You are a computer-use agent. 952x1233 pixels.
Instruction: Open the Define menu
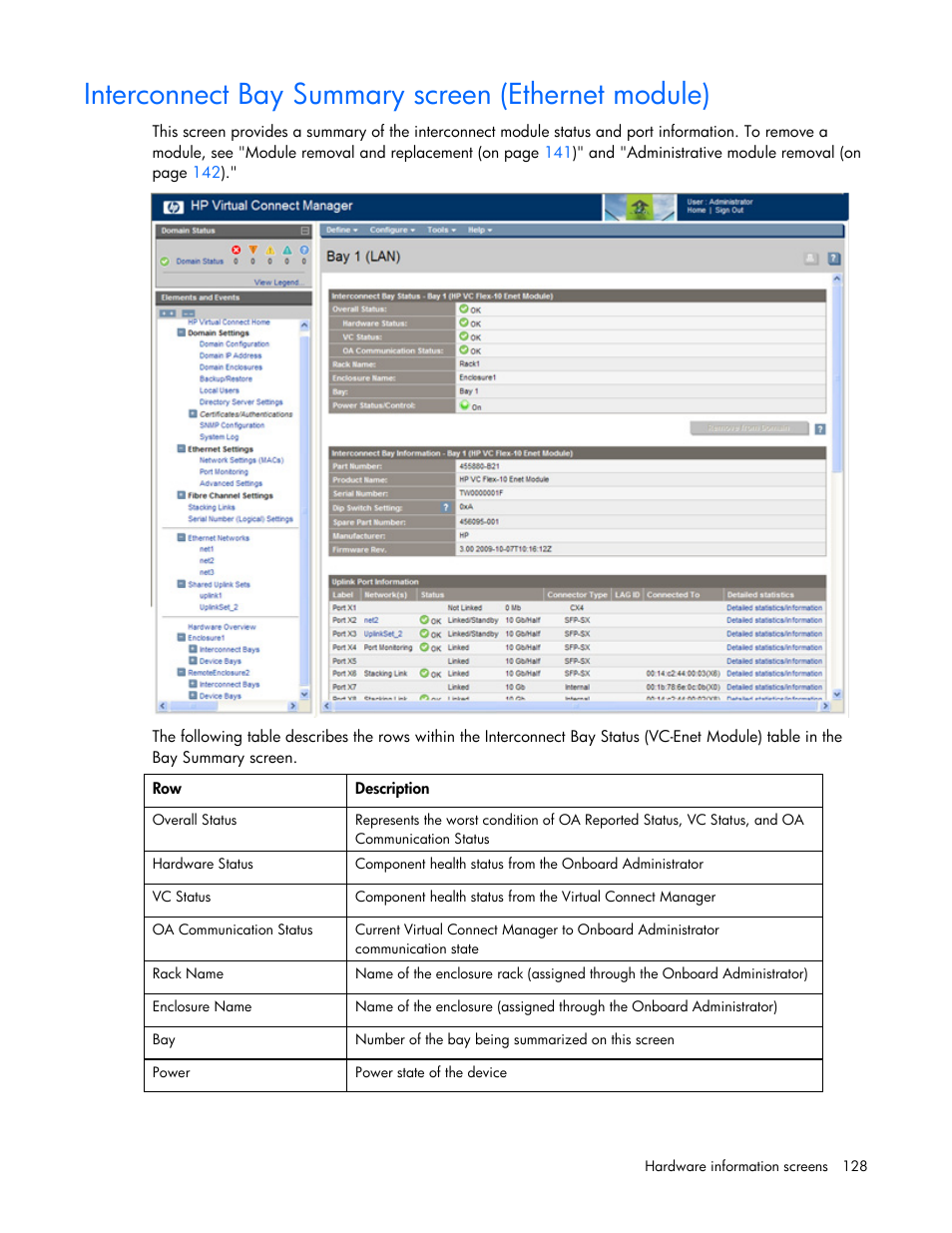pyautogui.click(x=342, y=230)
